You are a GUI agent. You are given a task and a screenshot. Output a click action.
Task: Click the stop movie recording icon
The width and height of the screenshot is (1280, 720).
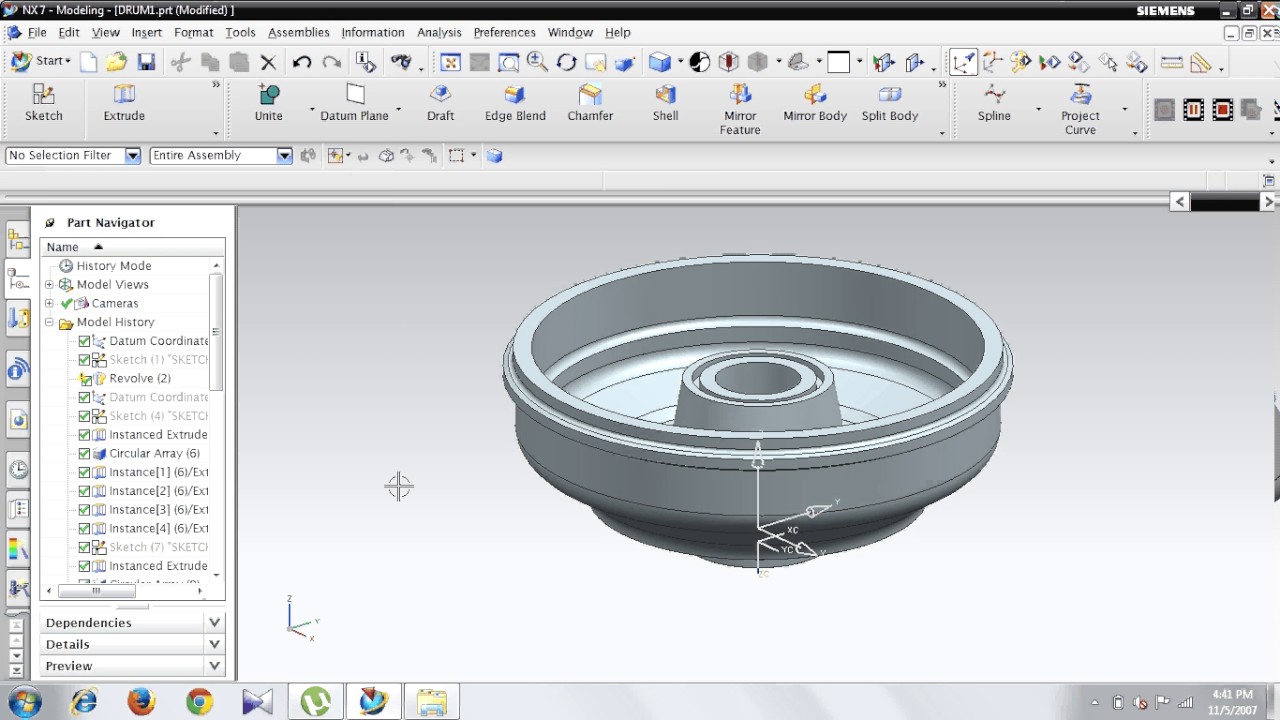1222,109
